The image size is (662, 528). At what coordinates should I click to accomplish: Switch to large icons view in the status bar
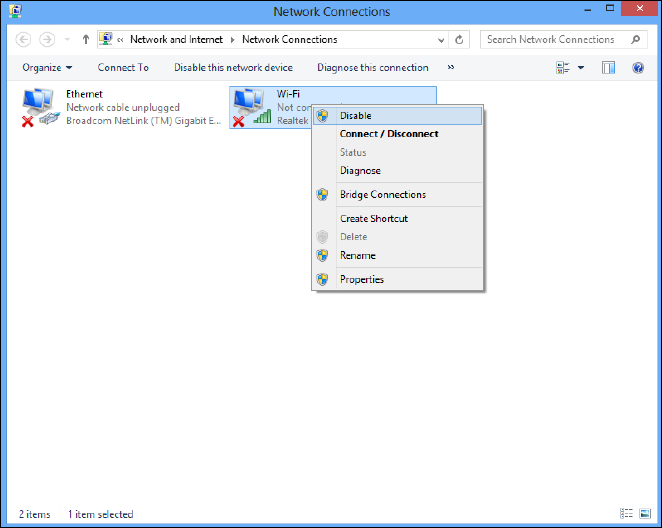[x=645, y=514]
